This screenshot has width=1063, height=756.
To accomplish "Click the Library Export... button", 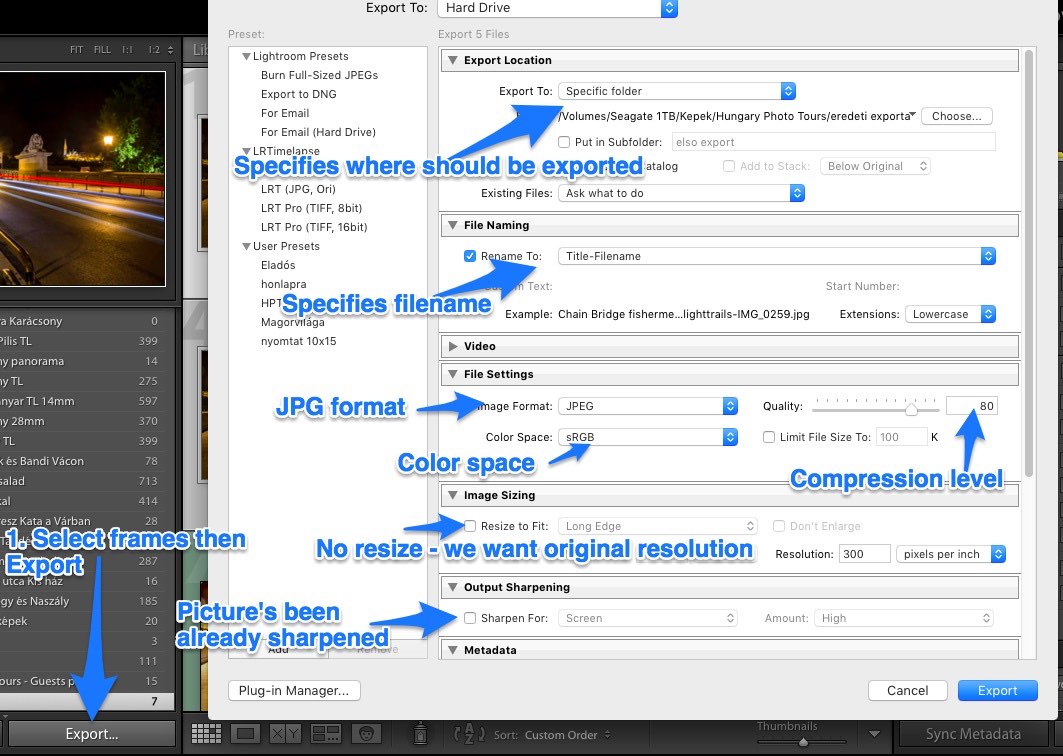I will (x=92, y=734).
